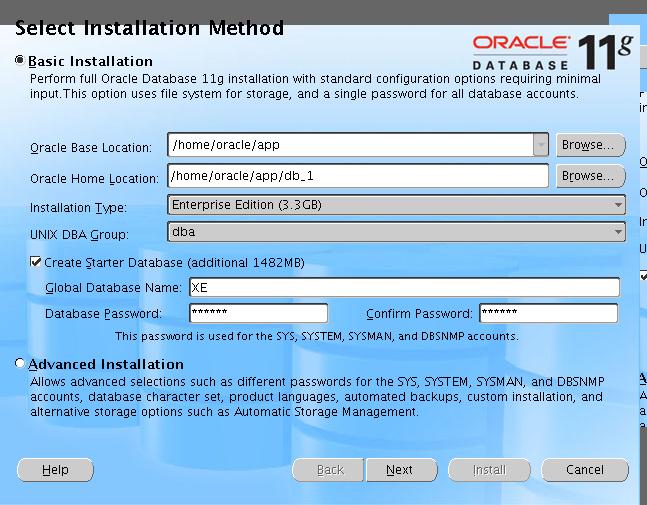Screen dimensions: 647x505
Task: Focus the Database Password field
Action: click(x=258, y=313)
